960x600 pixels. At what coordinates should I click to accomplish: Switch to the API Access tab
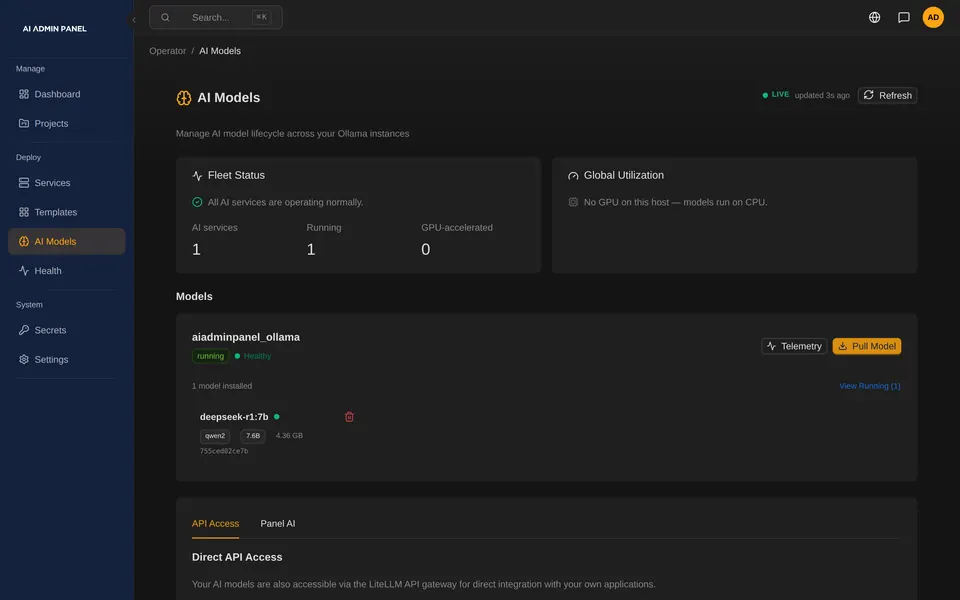[x=216, y=524]
